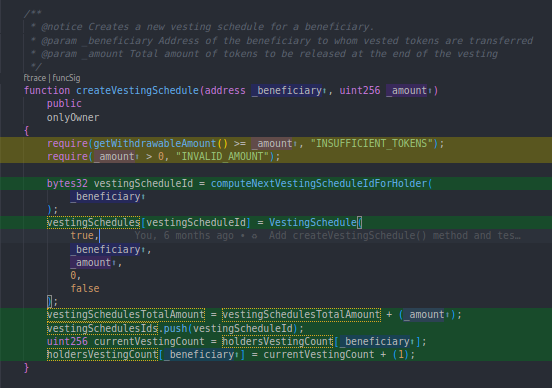Open the ftrace code lens link
The width and height of the screenshot is (552, 388).
point(34,78)
